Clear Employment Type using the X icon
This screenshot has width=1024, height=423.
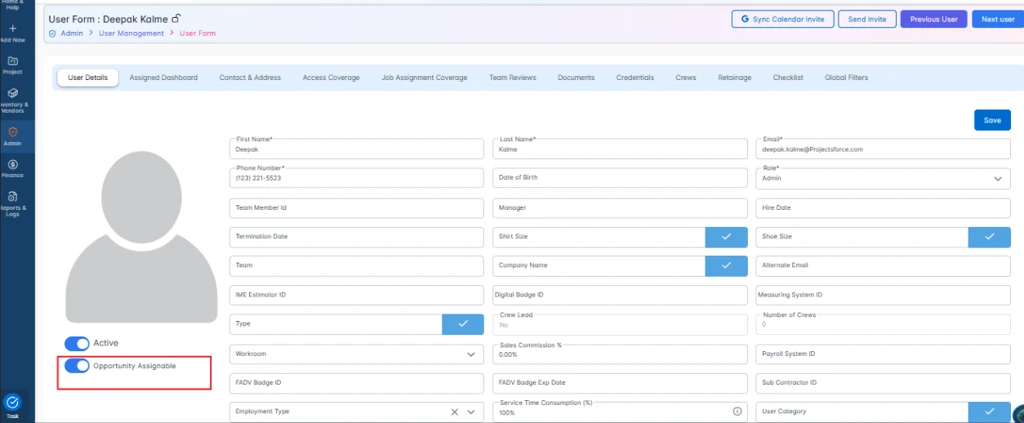[453, 411]
